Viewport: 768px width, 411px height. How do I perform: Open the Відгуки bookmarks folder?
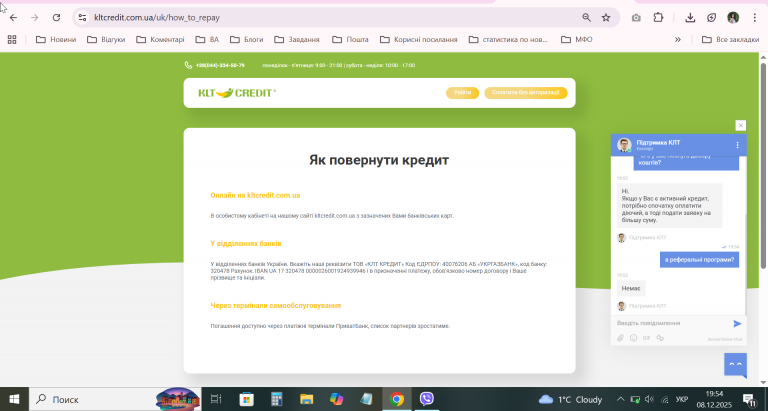(x=106, y=39)
